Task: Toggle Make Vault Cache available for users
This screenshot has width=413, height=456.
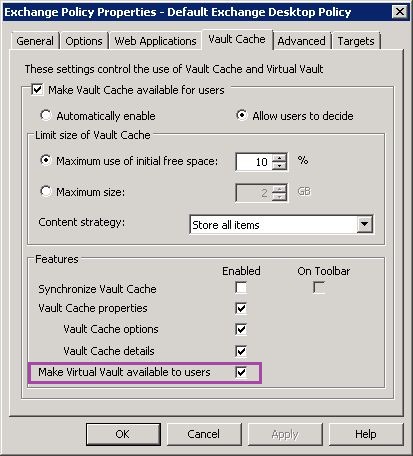Action: pos(37,90)
